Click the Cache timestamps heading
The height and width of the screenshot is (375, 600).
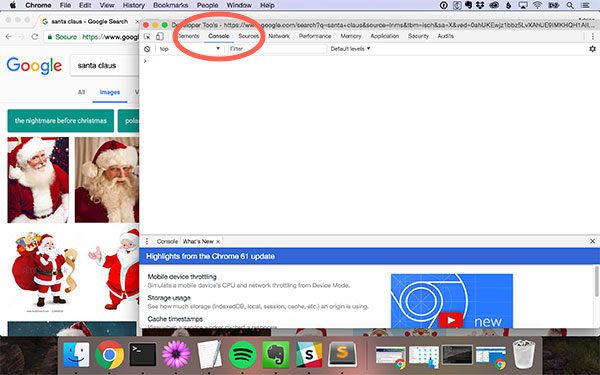(175, 319)
